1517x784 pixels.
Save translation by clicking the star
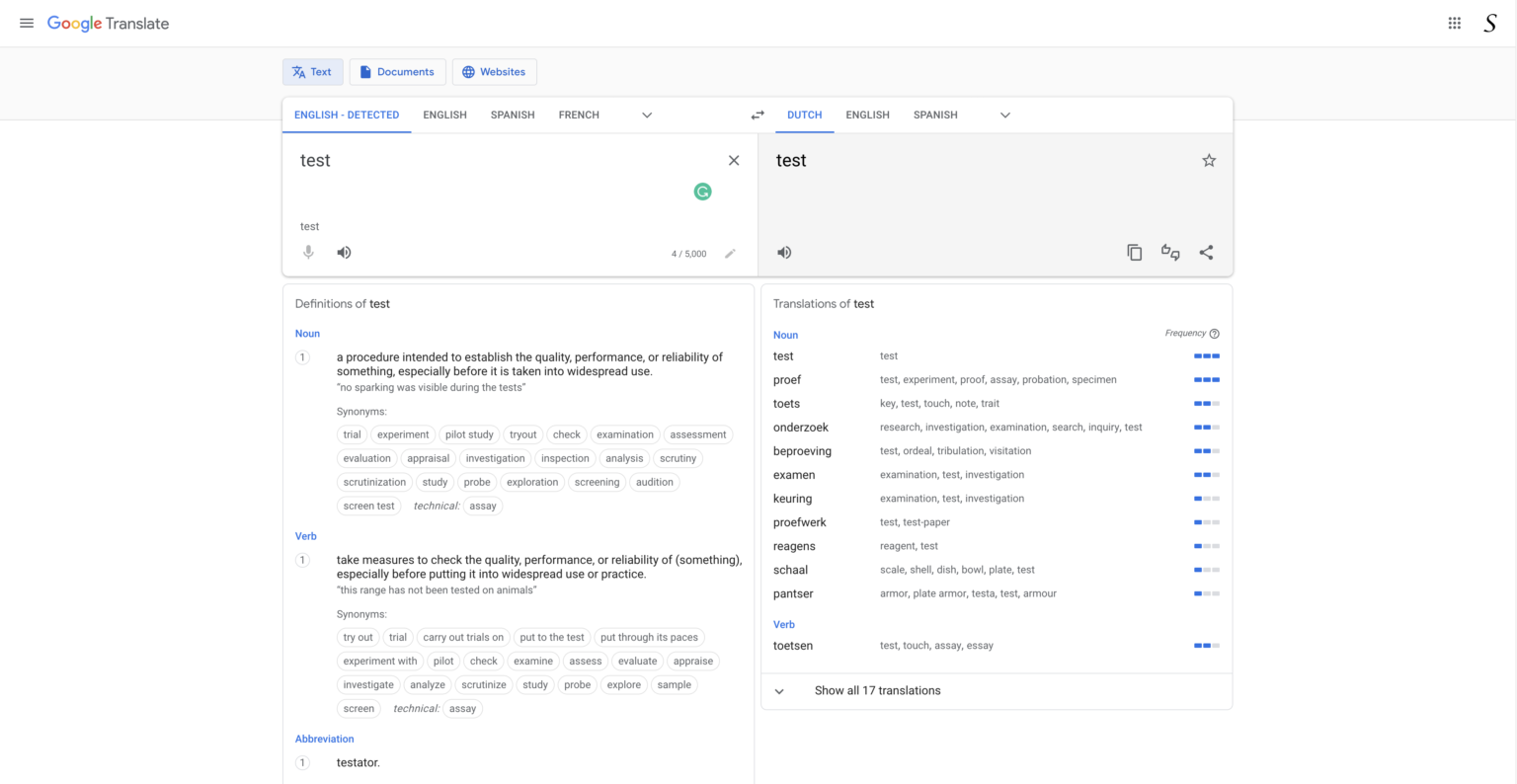[1209, 160]
